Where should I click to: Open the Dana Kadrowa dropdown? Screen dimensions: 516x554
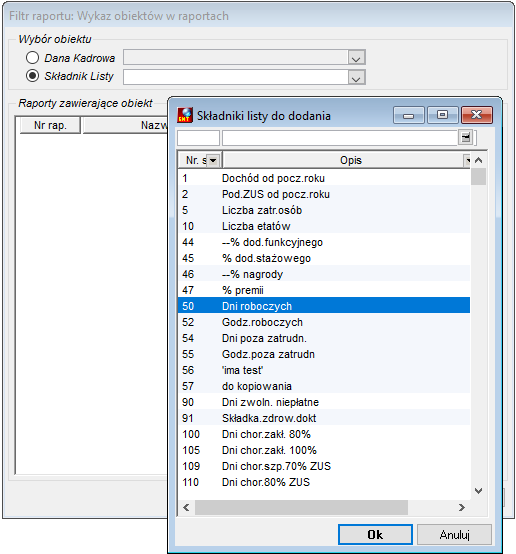coord(356,58)
